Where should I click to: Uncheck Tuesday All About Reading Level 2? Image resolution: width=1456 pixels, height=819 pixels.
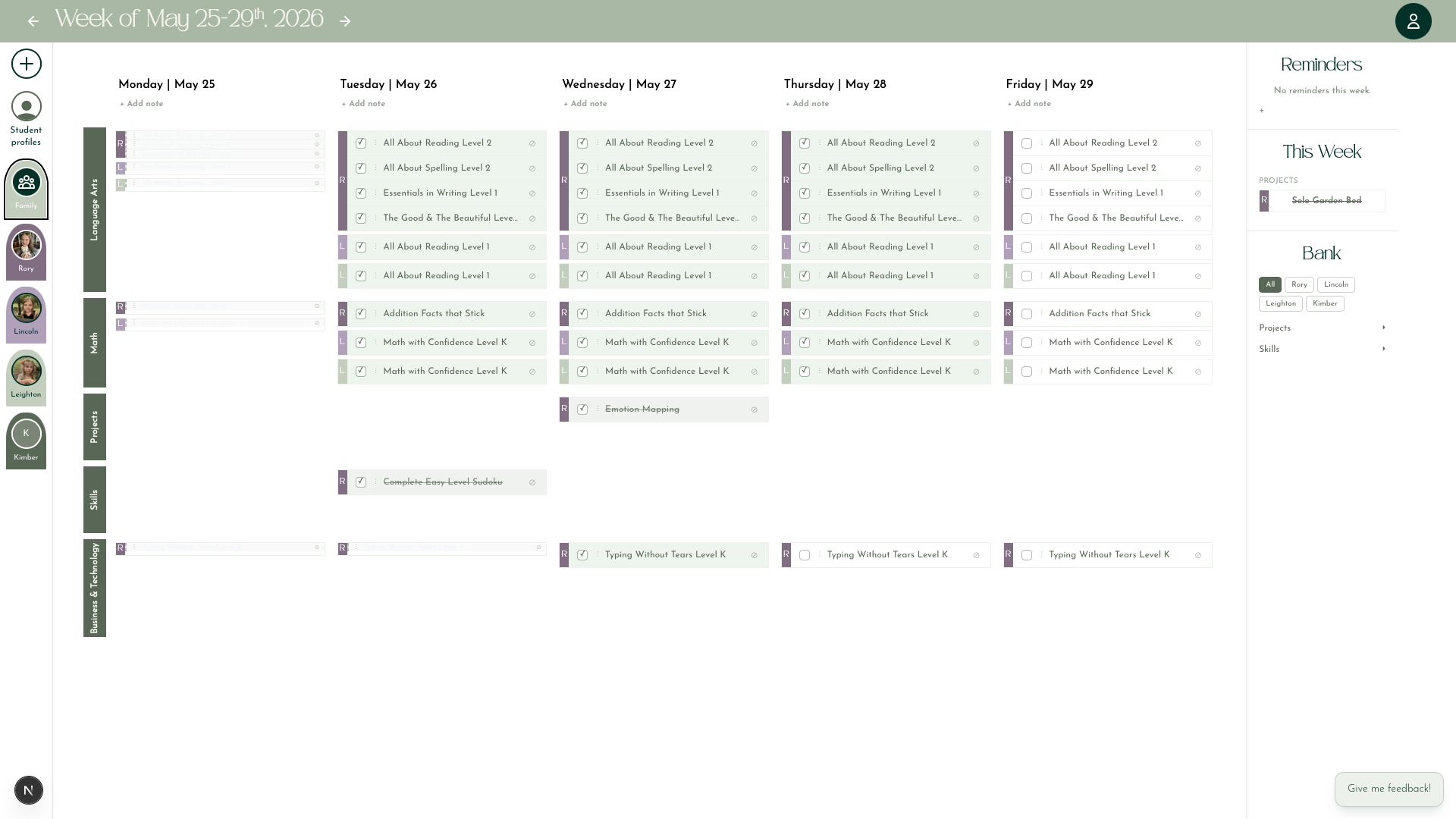tap(361, 143)
